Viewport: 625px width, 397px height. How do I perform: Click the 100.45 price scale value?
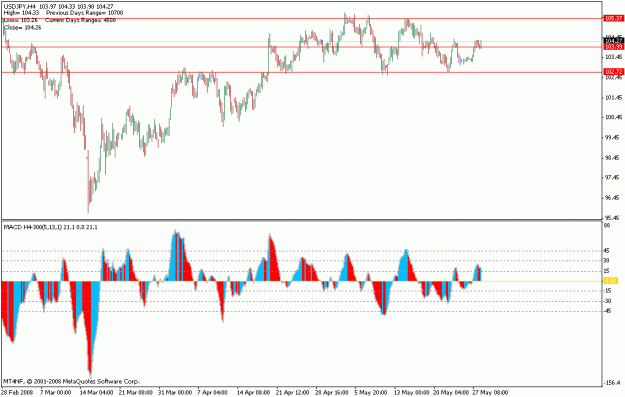click(x=614, y=117)
